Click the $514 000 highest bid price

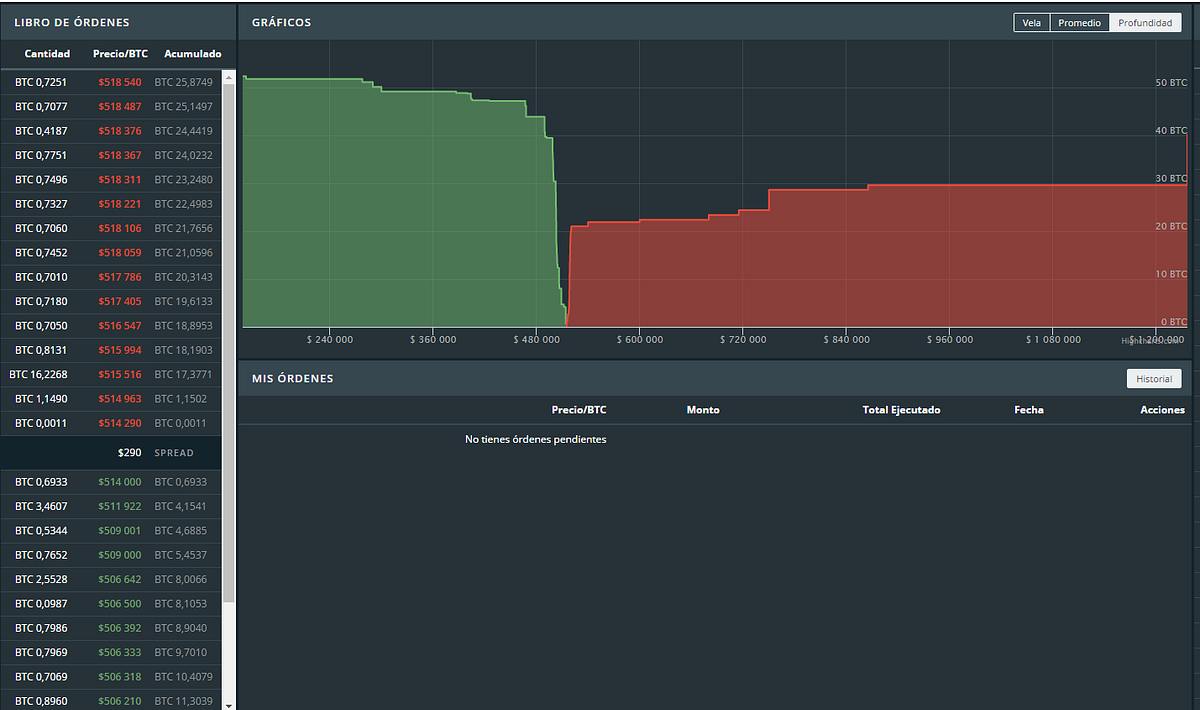119,482
